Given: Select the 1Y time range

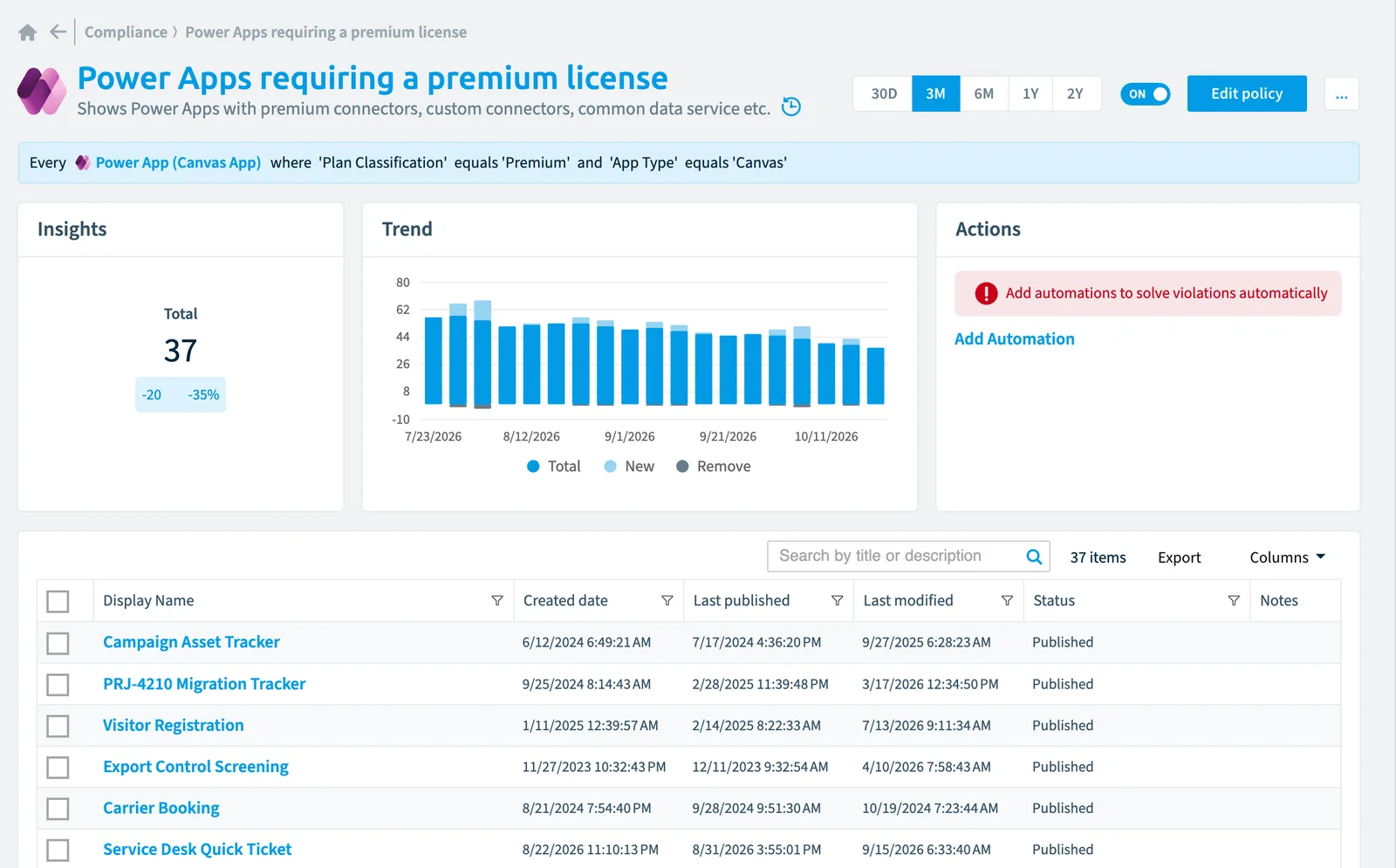Looking at the screenshot, I should click(x=1030, y=94).
